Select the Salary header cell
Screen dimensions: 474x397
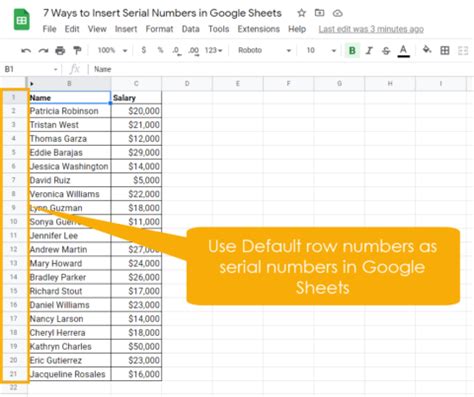136,98
